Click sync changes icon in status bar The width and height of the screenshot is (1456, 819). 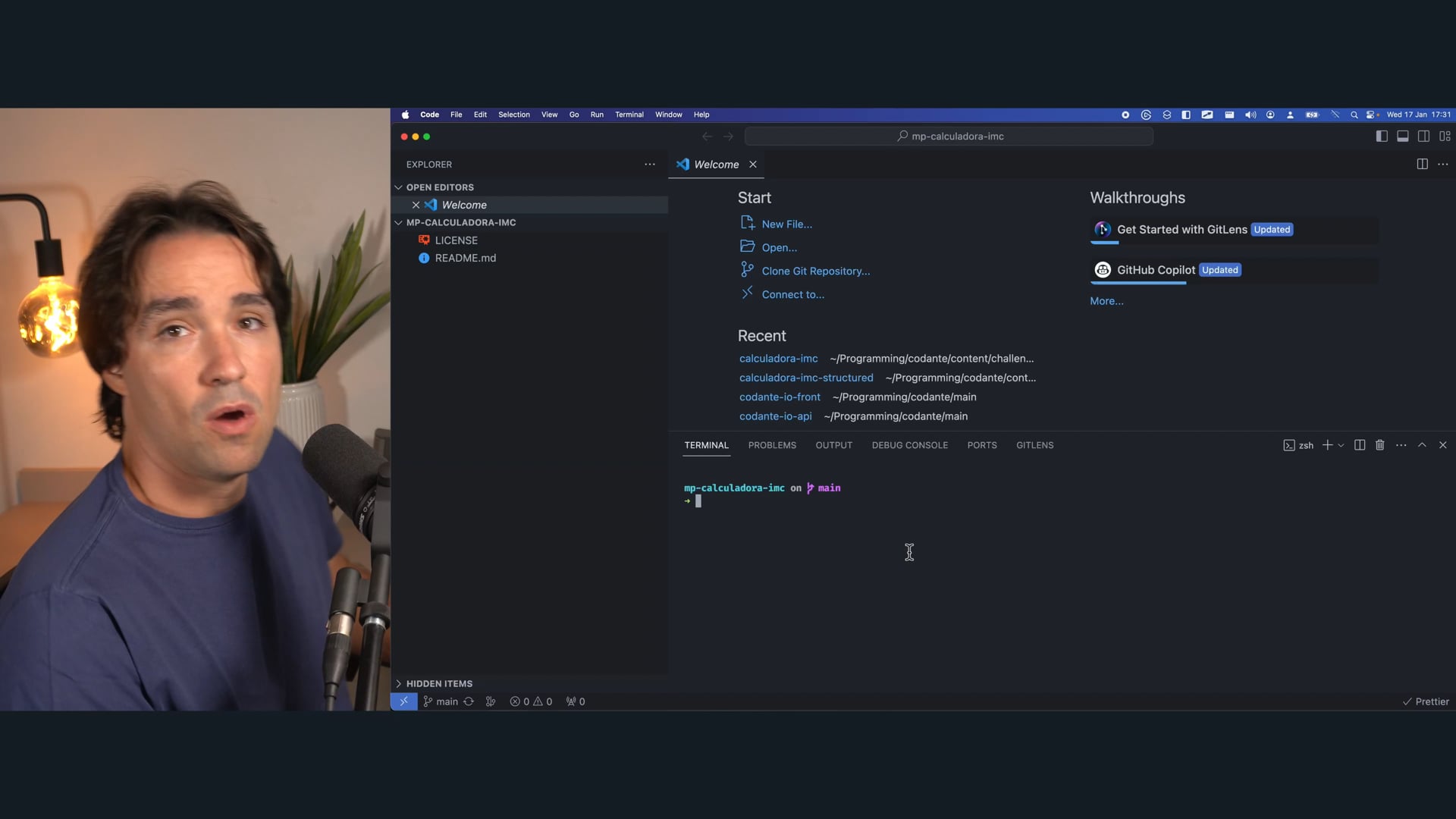tap(469, 701)
